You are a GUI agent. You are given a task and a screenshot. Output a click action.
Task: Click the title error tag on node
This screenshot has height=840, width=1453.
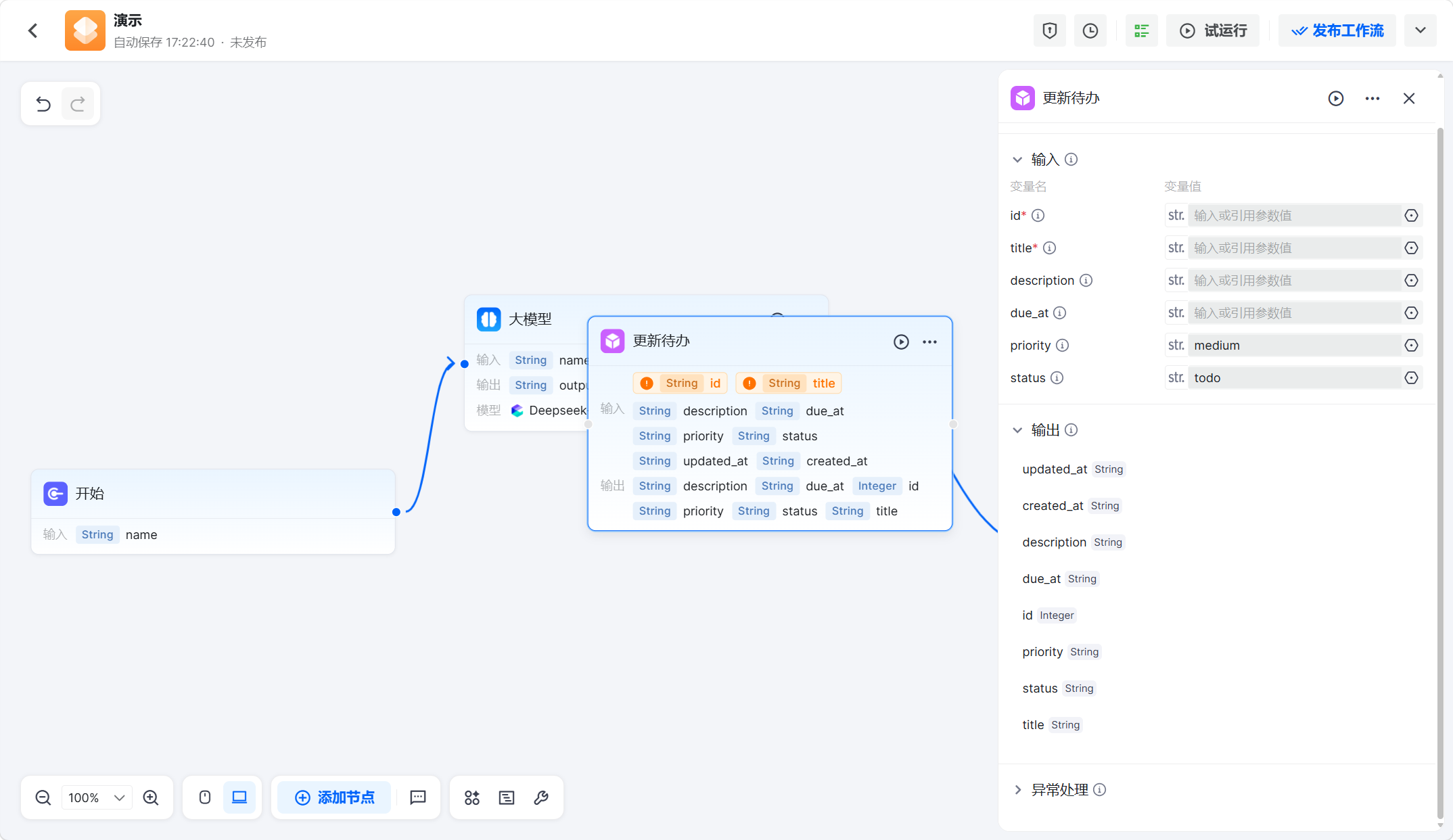(788, 383)
